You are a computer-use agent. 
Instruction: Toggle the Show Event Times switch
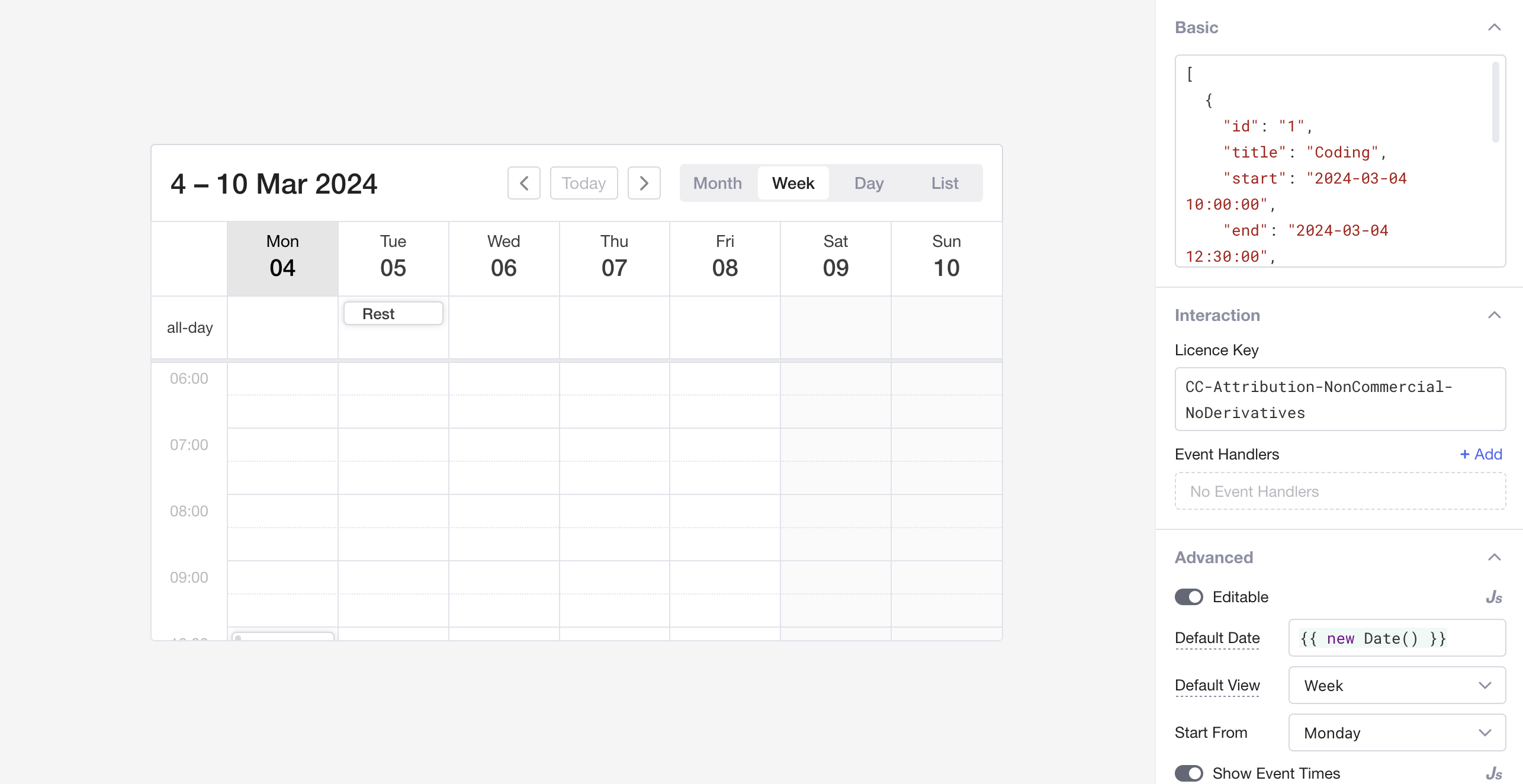pyautogui.click(x=1189, y=773)
